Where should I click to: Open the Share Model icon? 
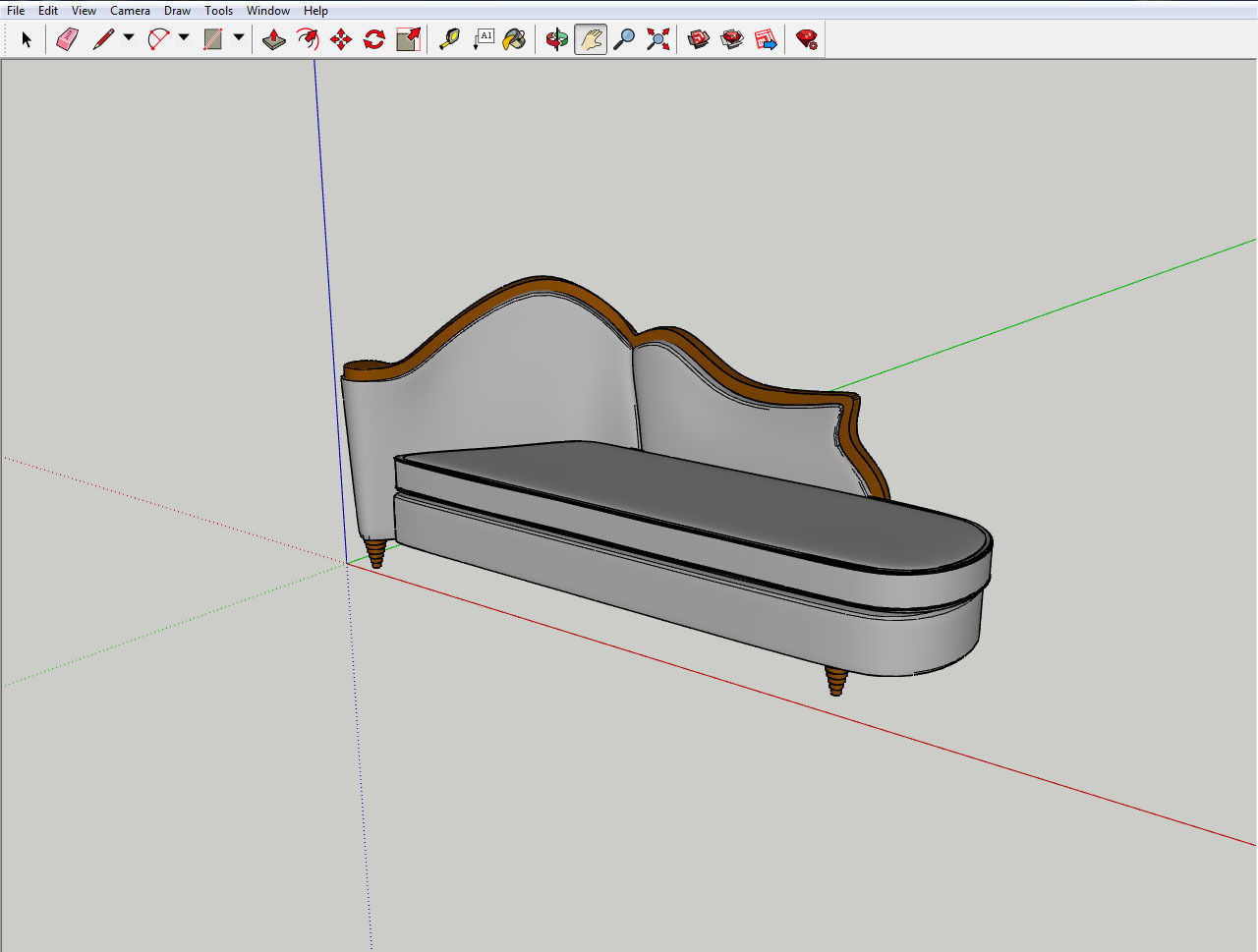tap(732, 39)
